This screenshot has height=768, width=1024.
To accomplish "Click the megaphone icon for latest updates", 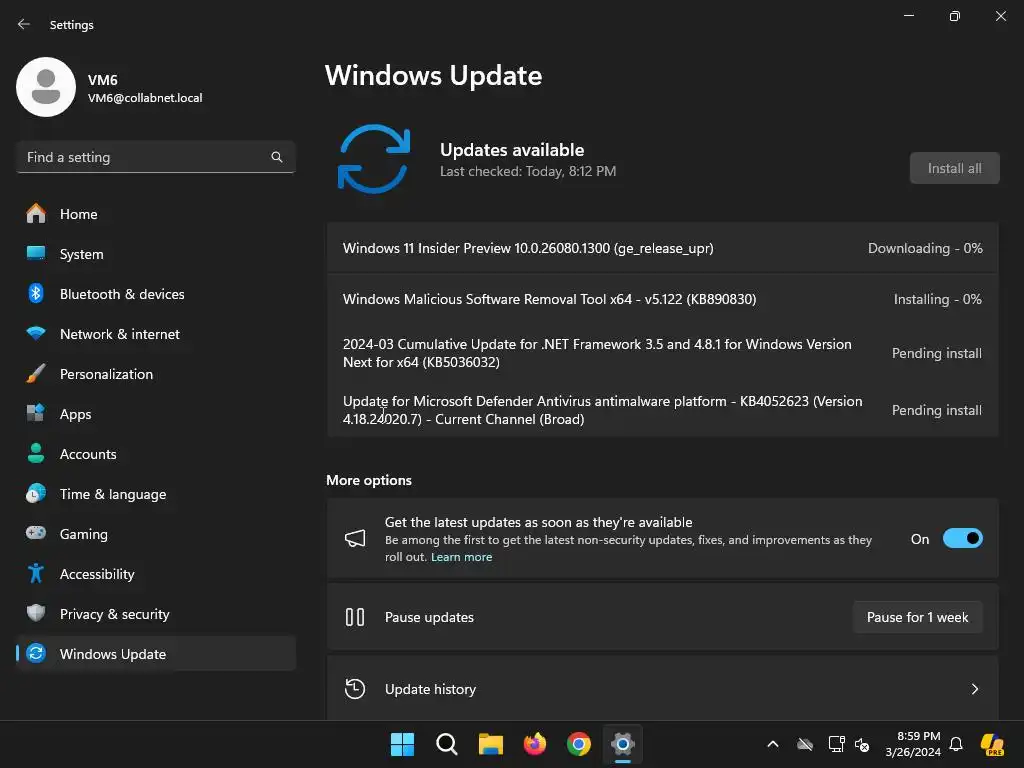I will click(x=355, y=538).
